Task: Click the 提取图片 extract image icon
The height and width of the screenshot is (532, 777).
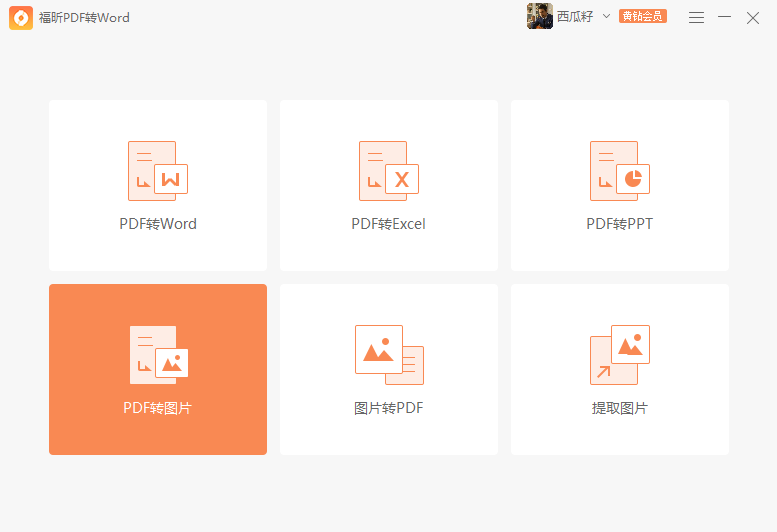Action: tap(619, 355)
